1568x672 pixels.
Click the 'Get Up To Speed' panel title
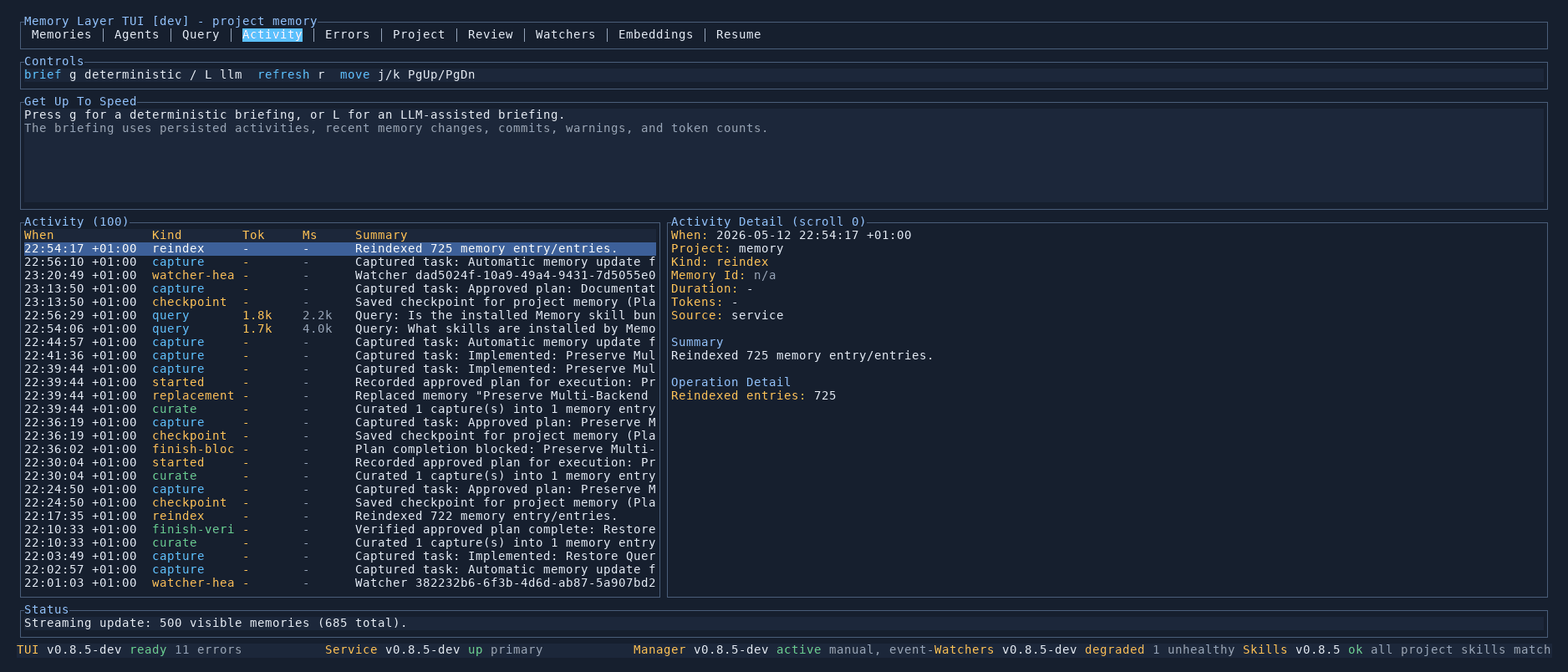[80, 102]
